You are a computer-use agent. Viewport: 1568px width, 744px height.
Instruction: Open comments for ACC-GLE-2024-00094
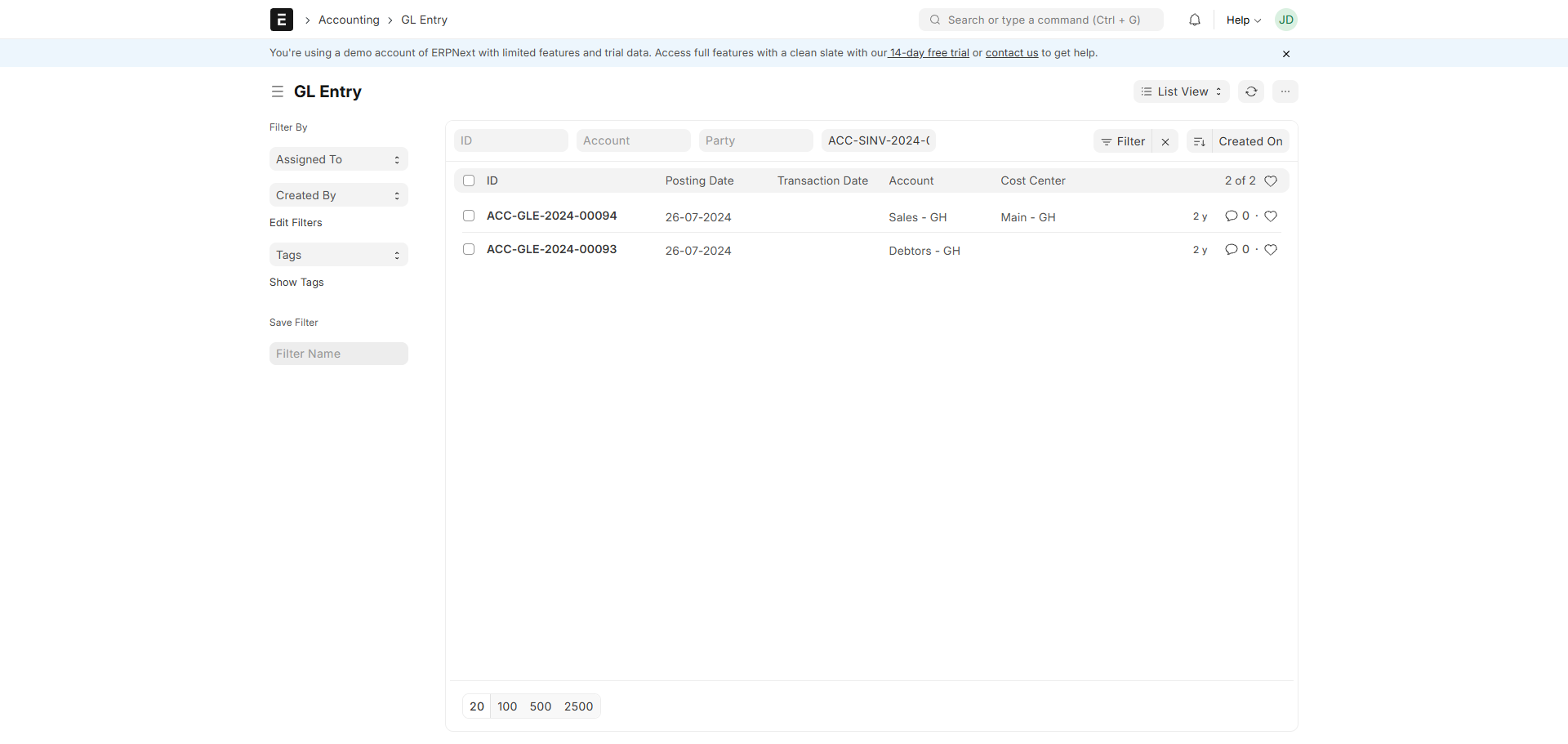pos(1237,216)
